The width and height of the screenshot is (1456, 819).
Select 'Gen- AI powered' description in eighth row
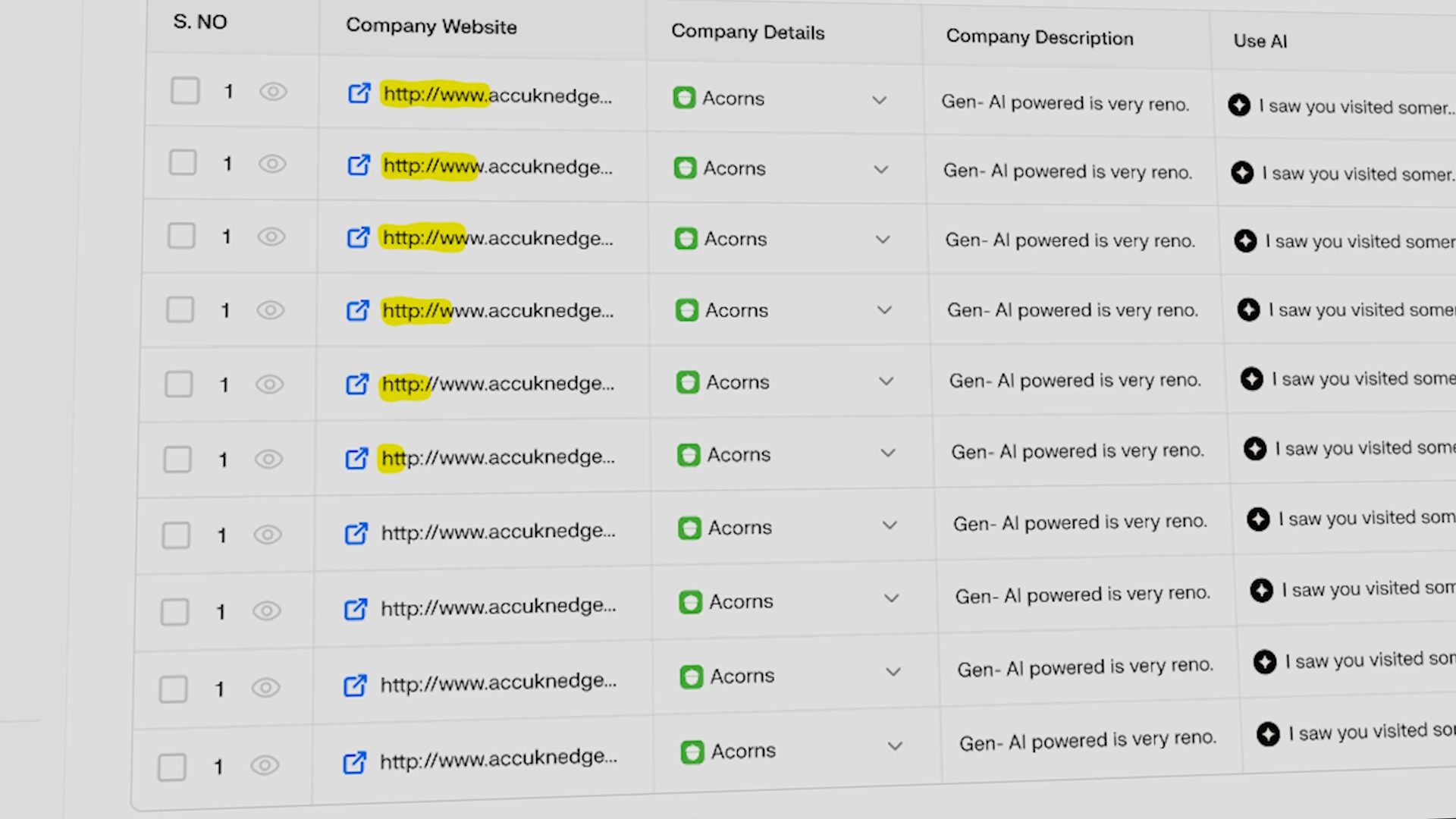[1083, 594]
